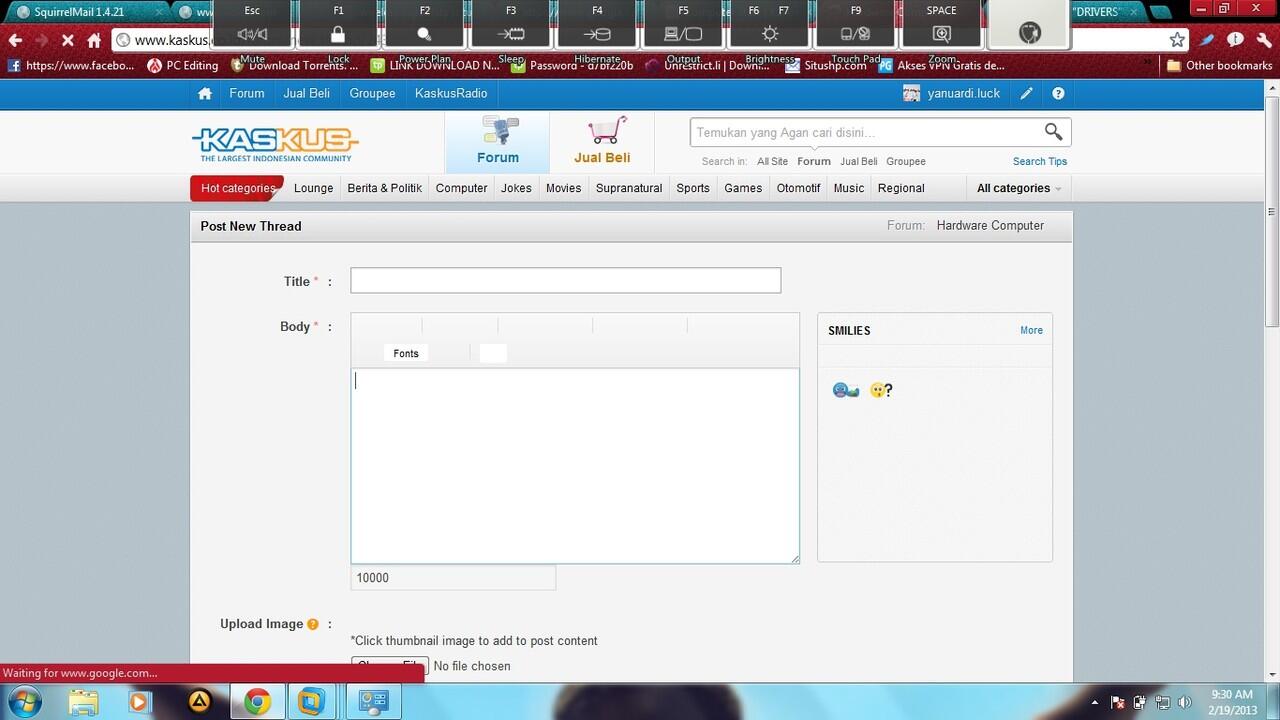The width and height of the screenshot is (1280, 720).
Task: Go back with Chrome's back arrow
Action: (x=15, y=40)
